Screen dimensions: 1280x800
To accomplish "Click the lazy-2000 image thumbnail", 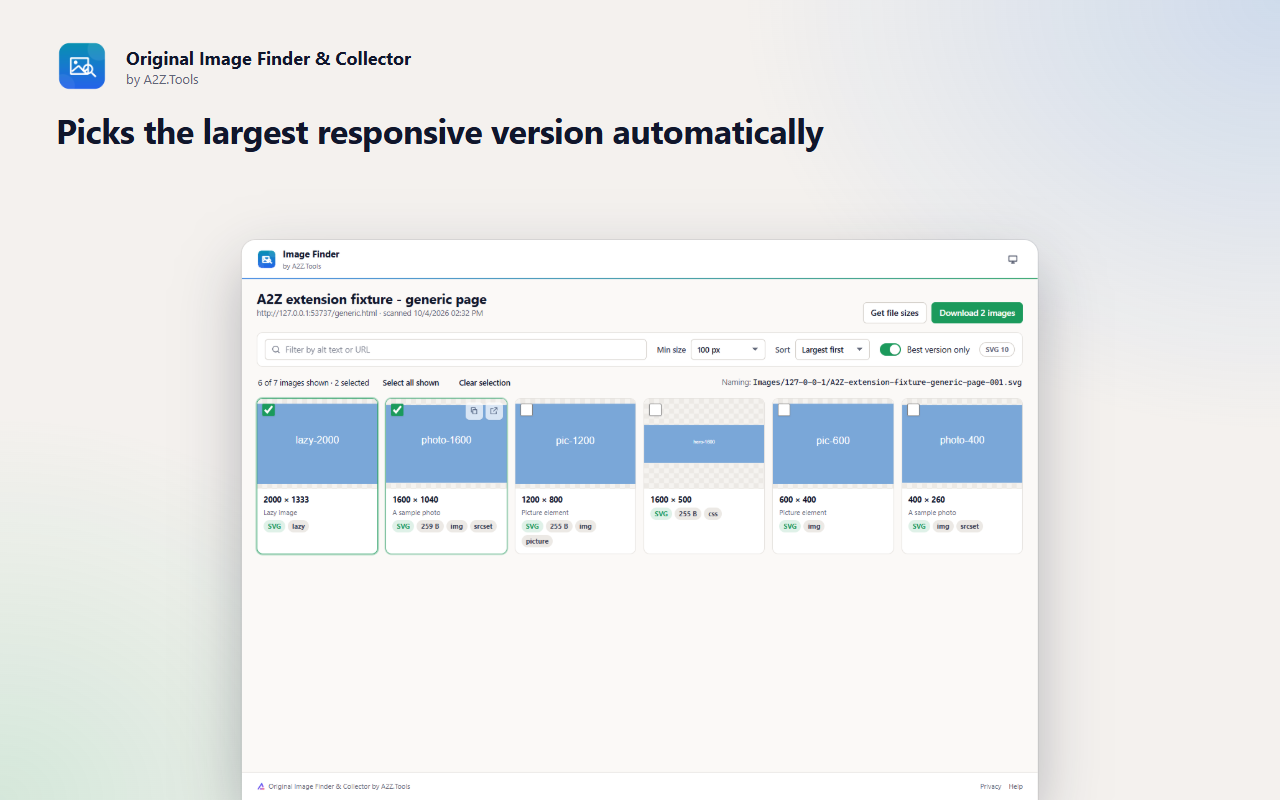I will click(x=317, y=443).
